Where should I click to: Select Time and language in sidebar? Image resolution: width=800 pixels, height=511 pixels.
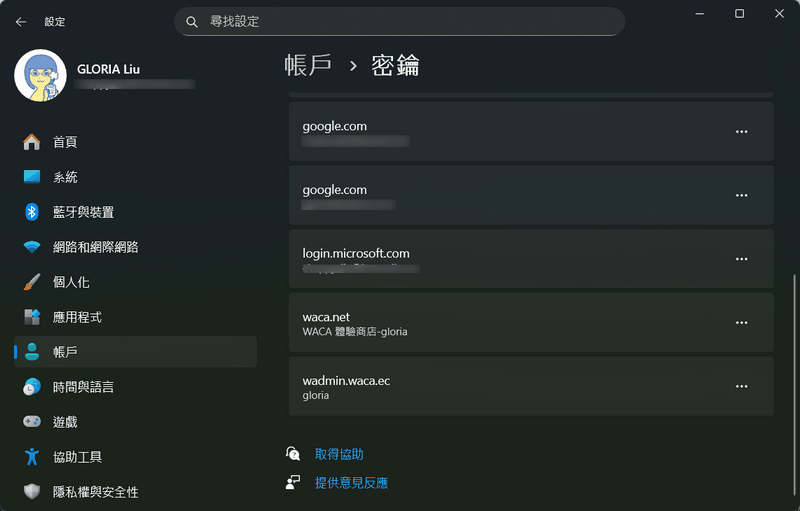pyautogui.click(x=83, y=387)
